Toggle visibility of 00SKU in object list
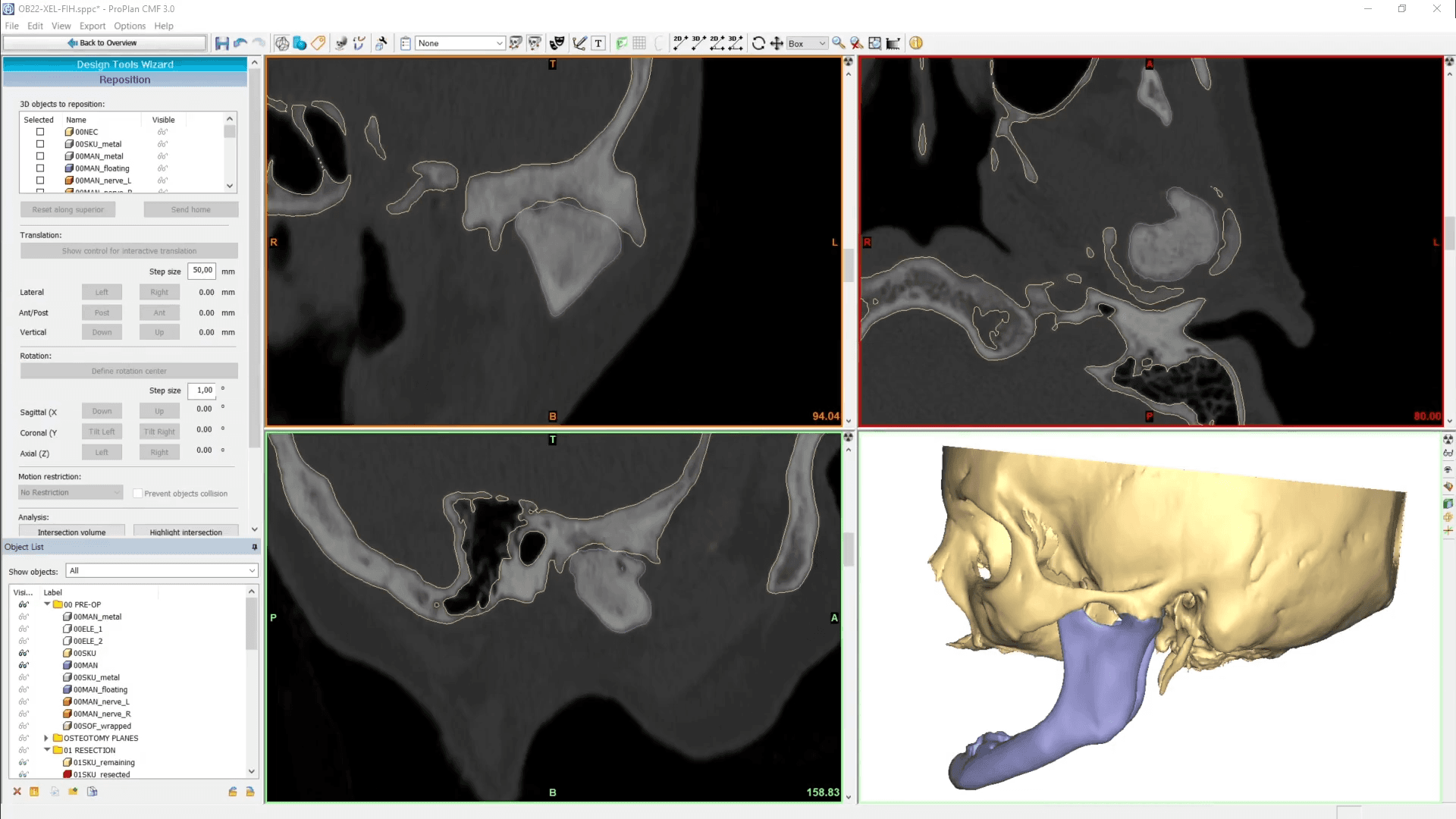The width and height of the screenshot is (1456, 819). tap(24, 654)
